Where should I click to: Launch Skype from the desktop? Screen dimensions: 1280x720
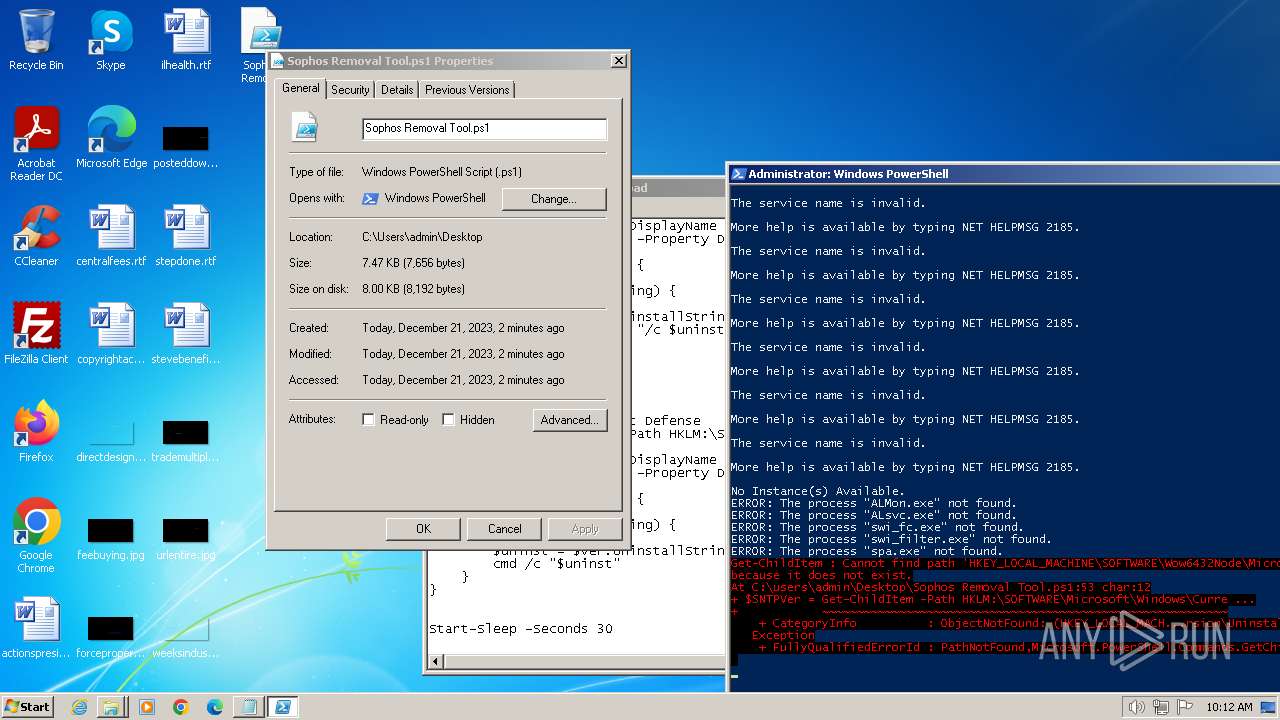(x=110, y=40)
